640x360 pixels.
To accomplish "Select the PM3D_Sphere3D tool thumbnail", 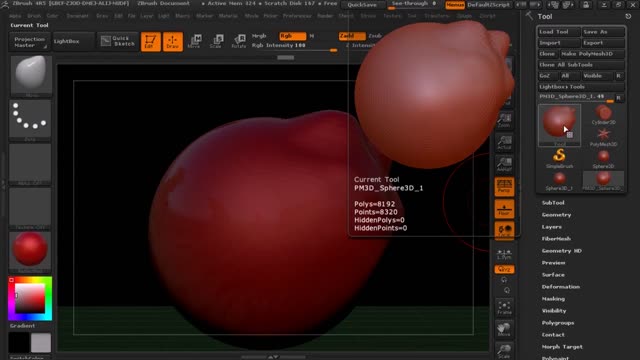I will tap(603, 181).
